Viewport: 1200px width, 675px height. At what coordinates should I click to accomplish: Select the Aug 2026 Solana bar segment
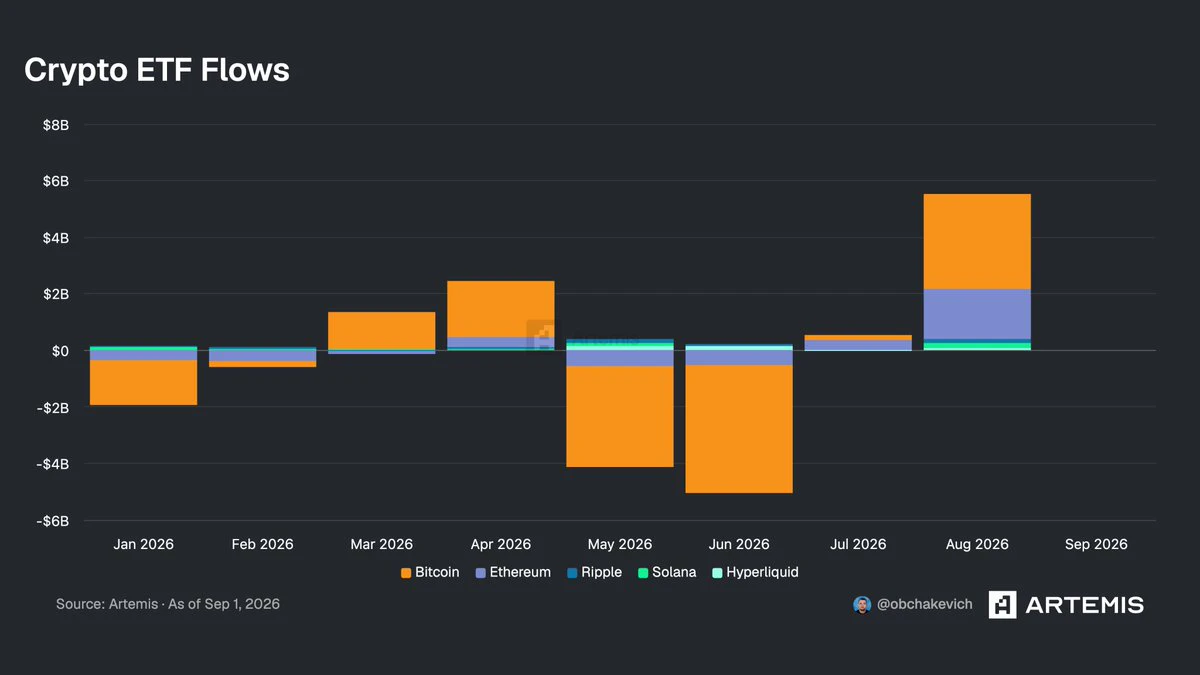977,344
